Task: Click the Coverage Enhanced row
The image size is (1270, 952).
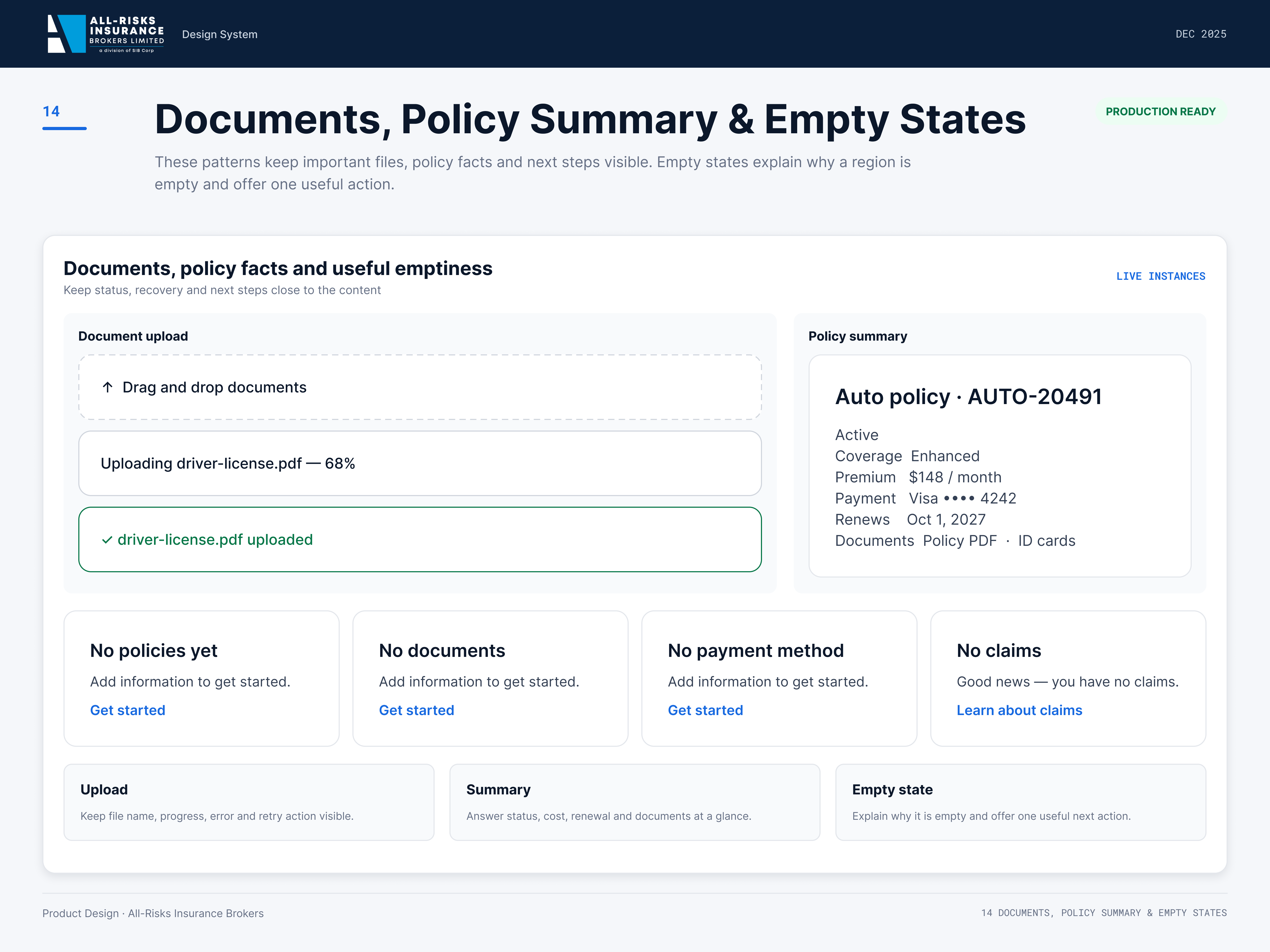Action: 907,456
